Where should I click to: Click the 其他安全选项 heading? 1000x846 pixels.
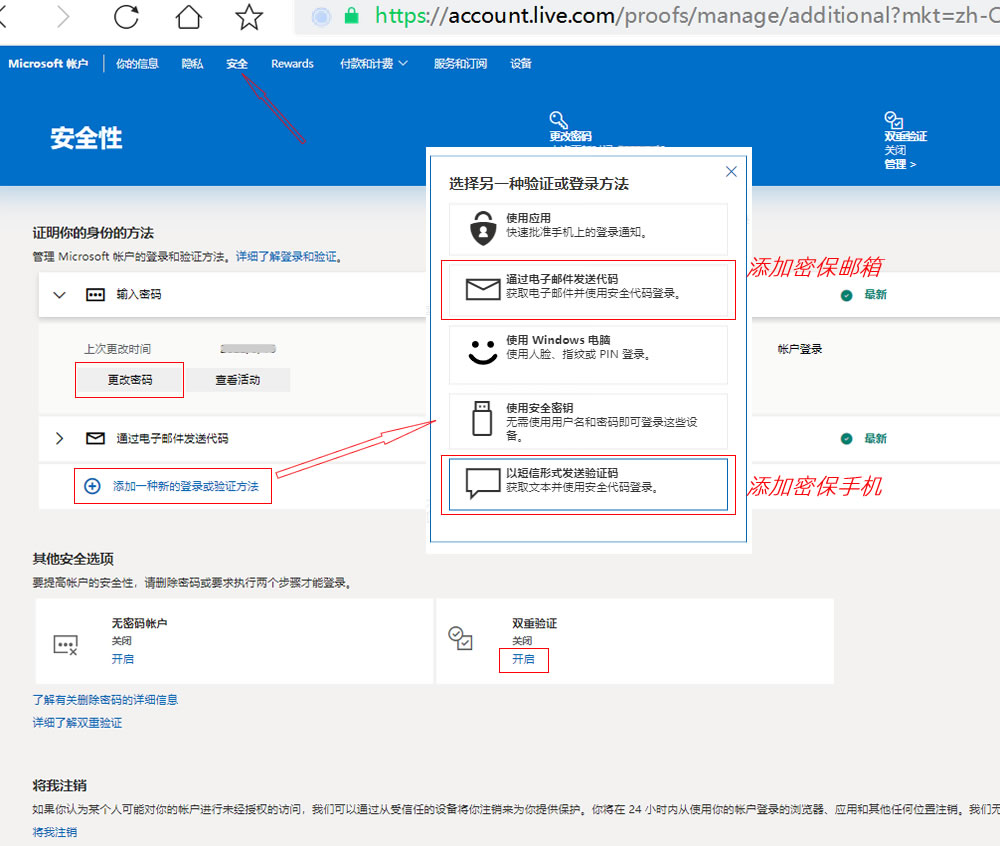point(73,559)
